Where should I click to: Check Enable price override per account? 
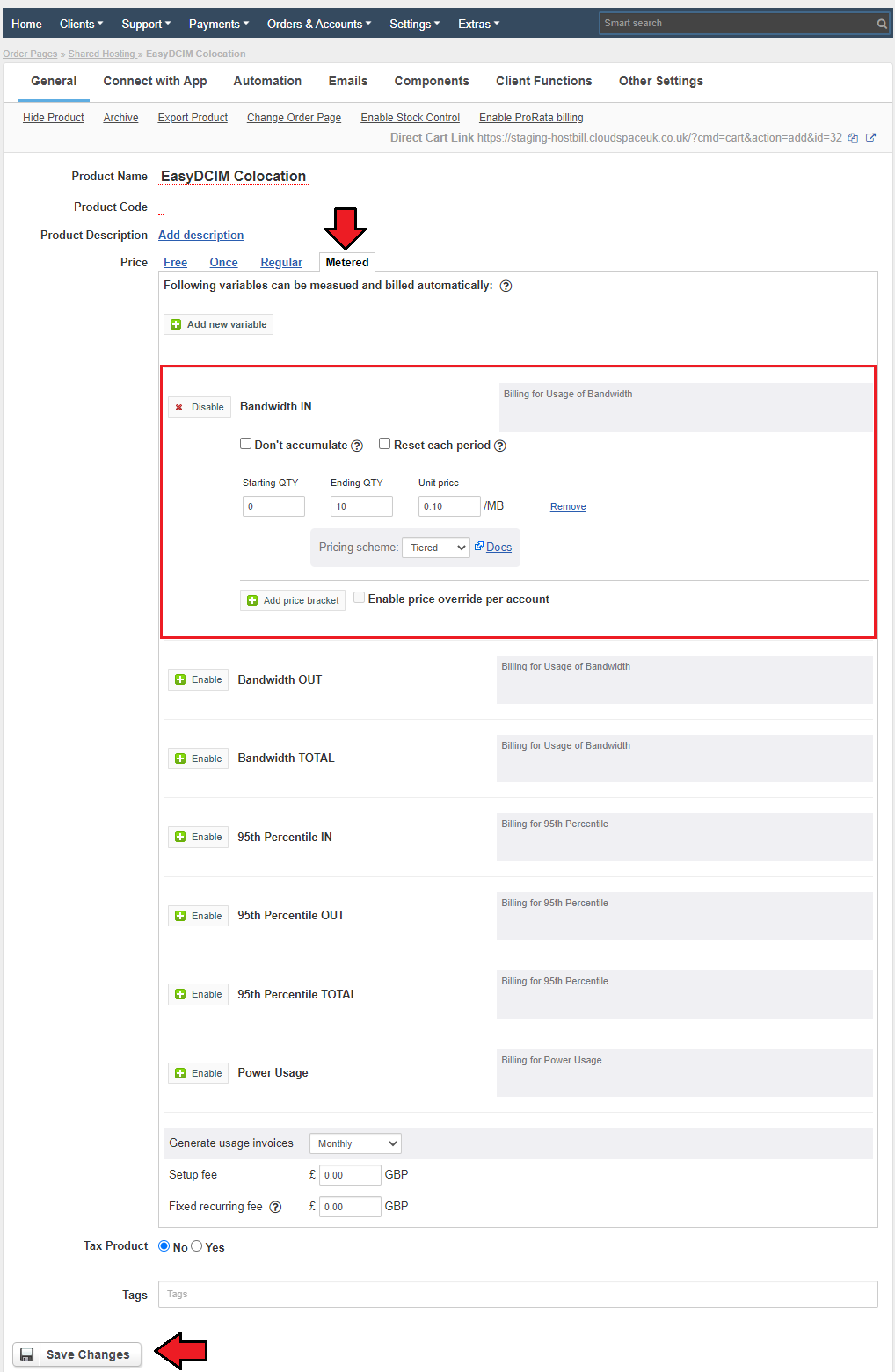(x=360, y=598)
